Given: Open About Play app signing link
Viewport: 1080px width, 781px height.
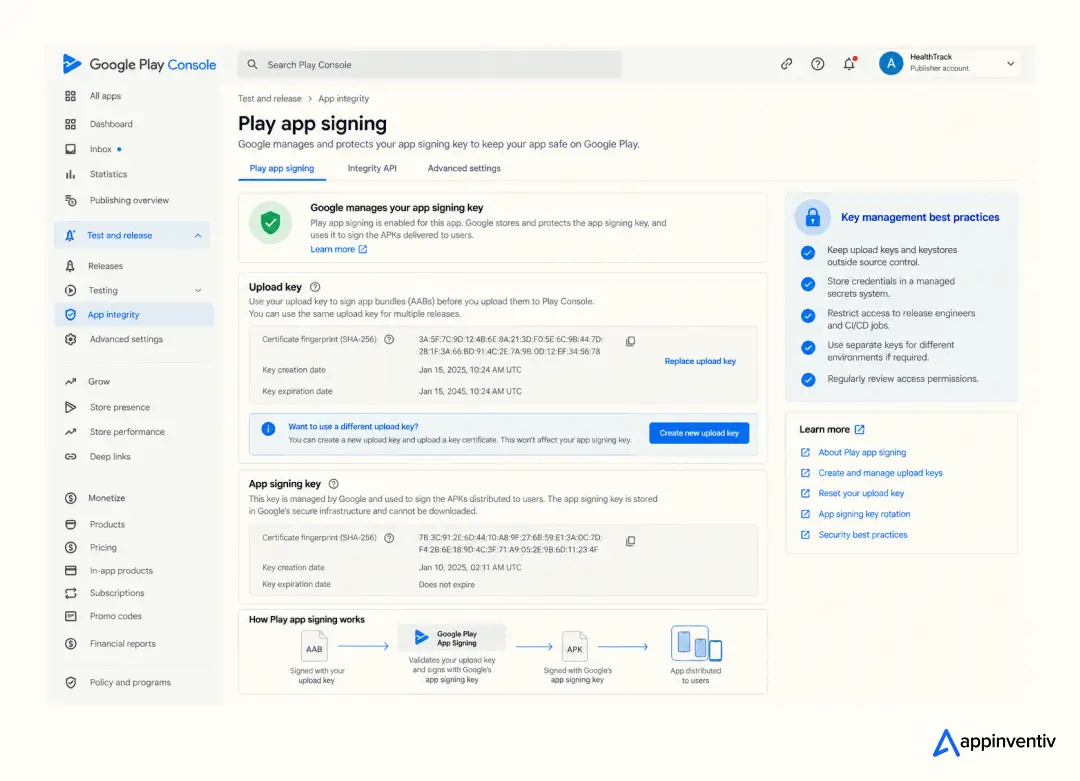Looking at the screenshot, I should click(x=862, y=452).
